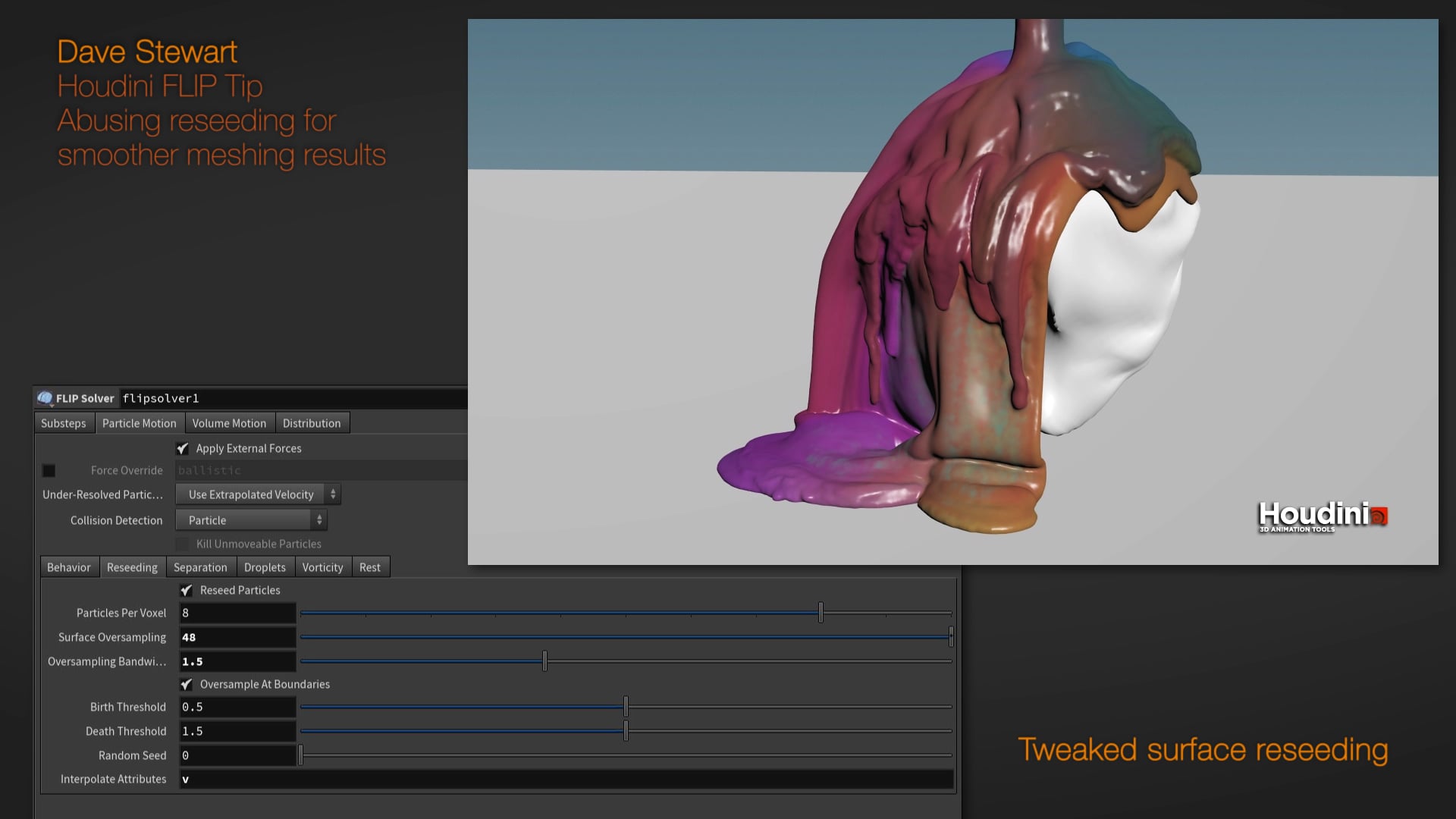Image resolution: width=1456 pixels, height=819 pixels.
Task: Open the Droplets subtab
Action: [265, 568]
